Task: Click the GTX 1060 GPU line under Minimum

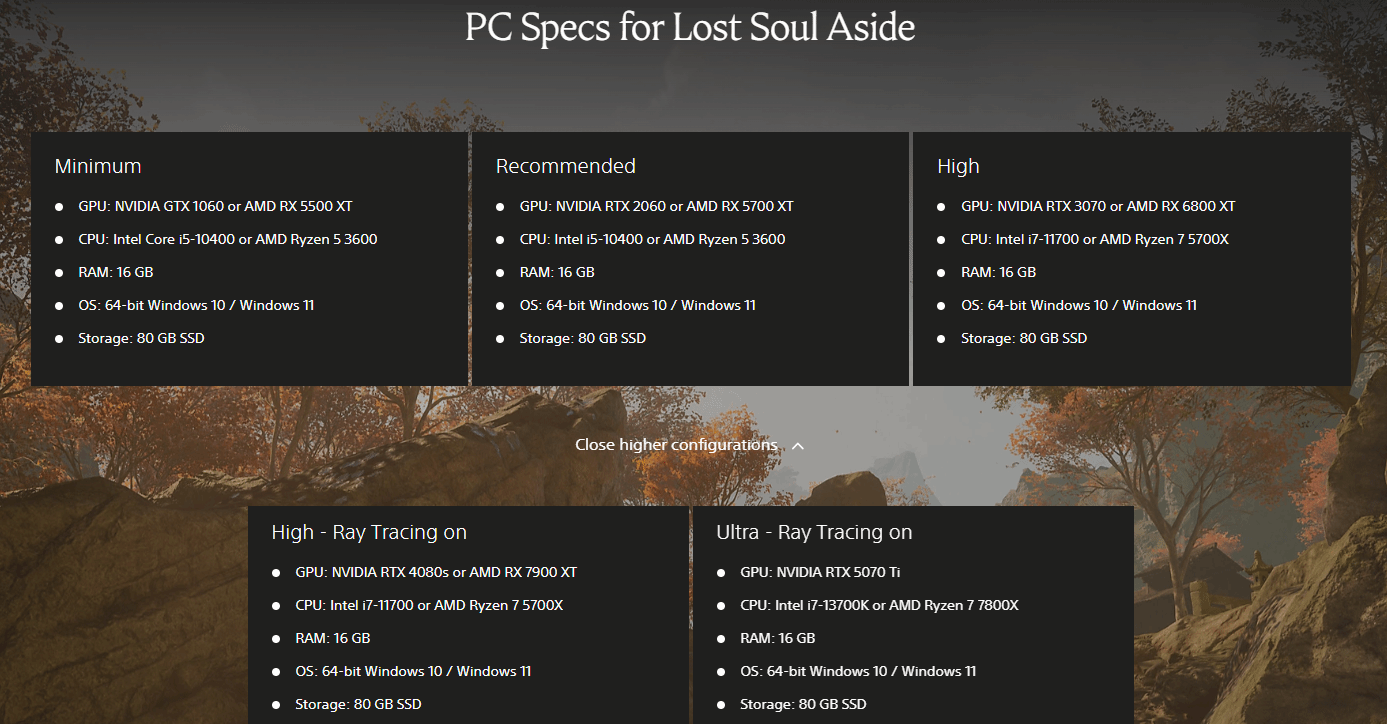Action: (x=215, y=207)
